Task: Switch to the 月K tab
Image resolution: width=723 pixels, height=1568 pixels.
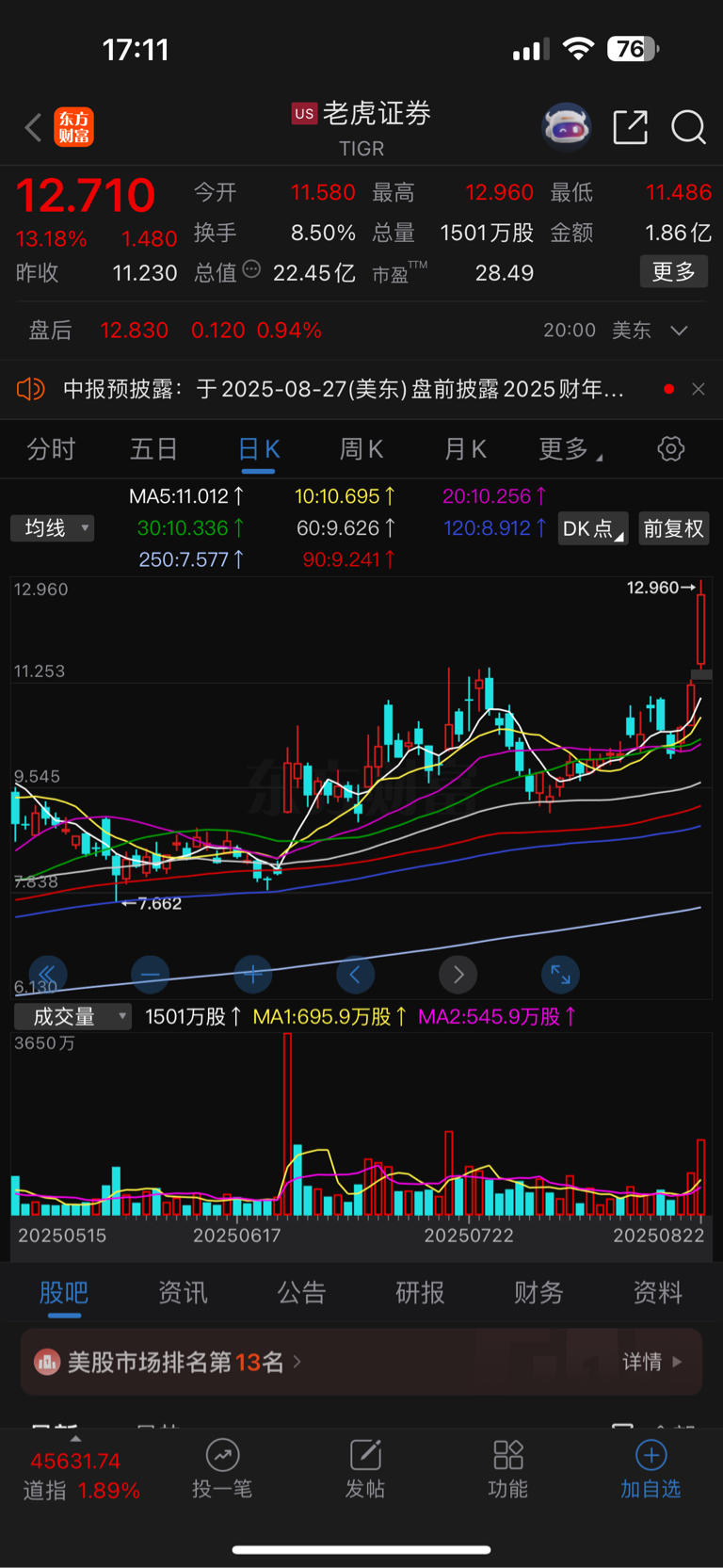Action: pyautogui.click(x=464, y=449)
